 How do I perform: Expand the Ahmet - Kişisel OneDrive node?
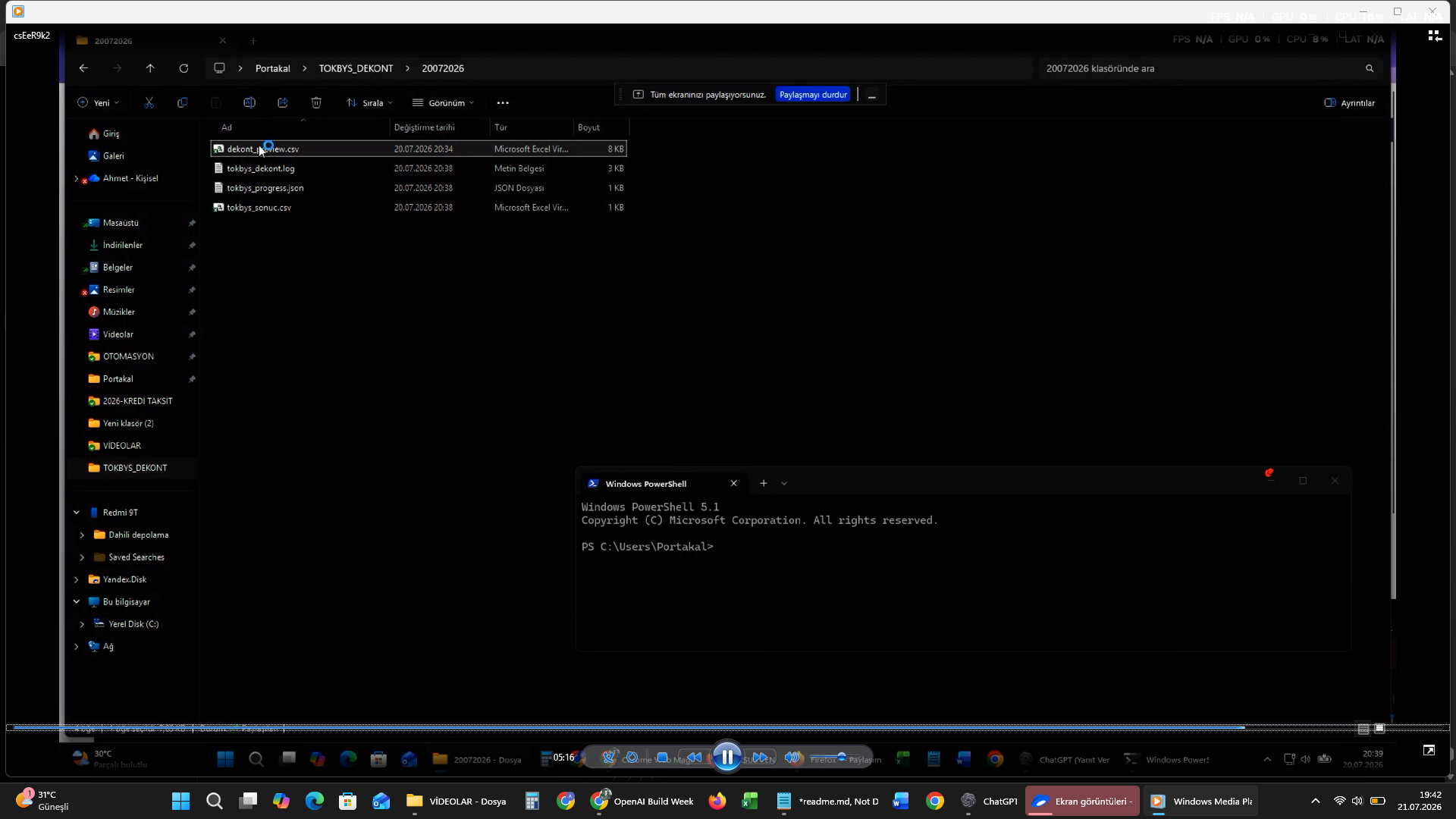76,179
